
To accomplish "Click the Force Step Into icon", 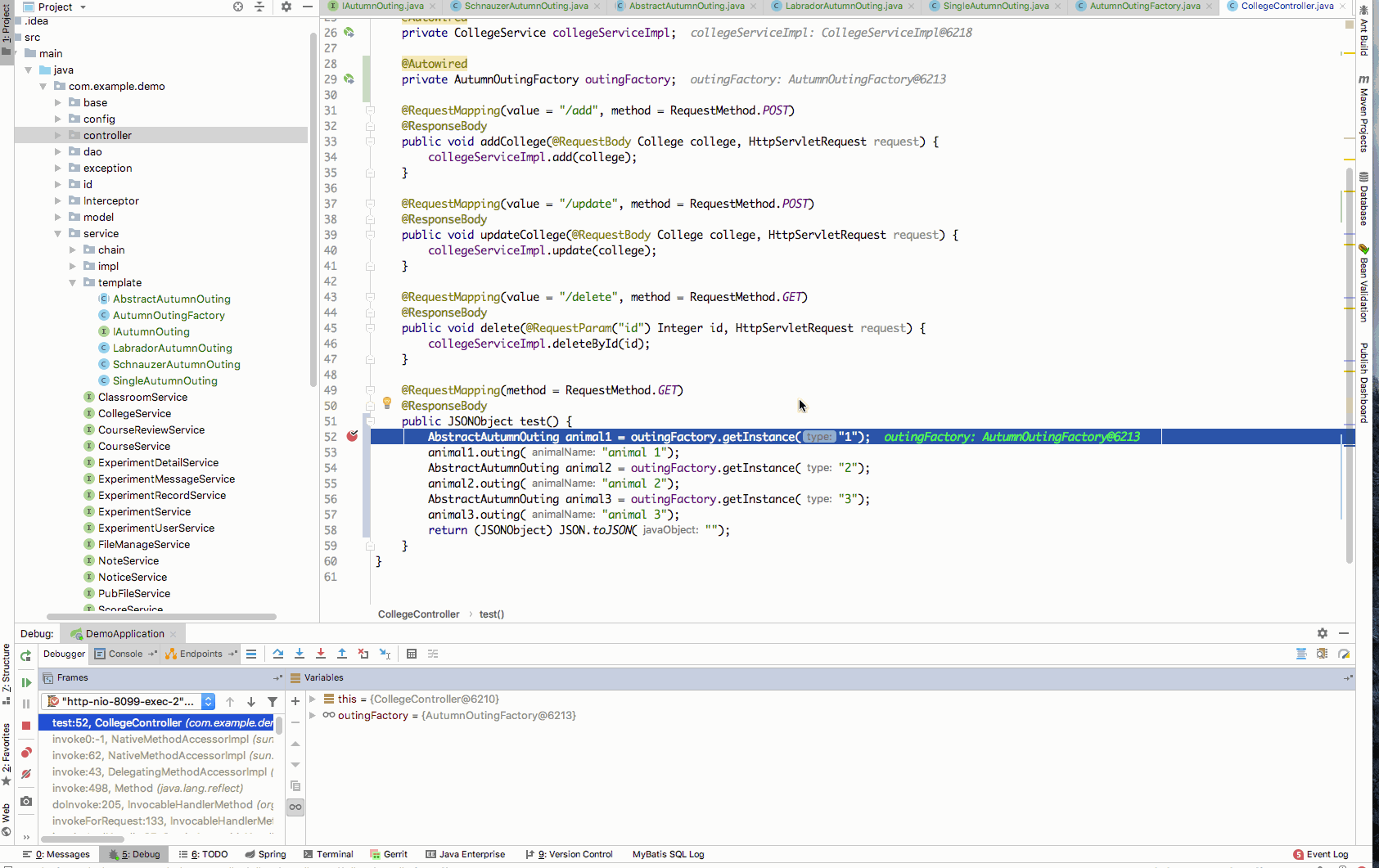I will point(321,654).
